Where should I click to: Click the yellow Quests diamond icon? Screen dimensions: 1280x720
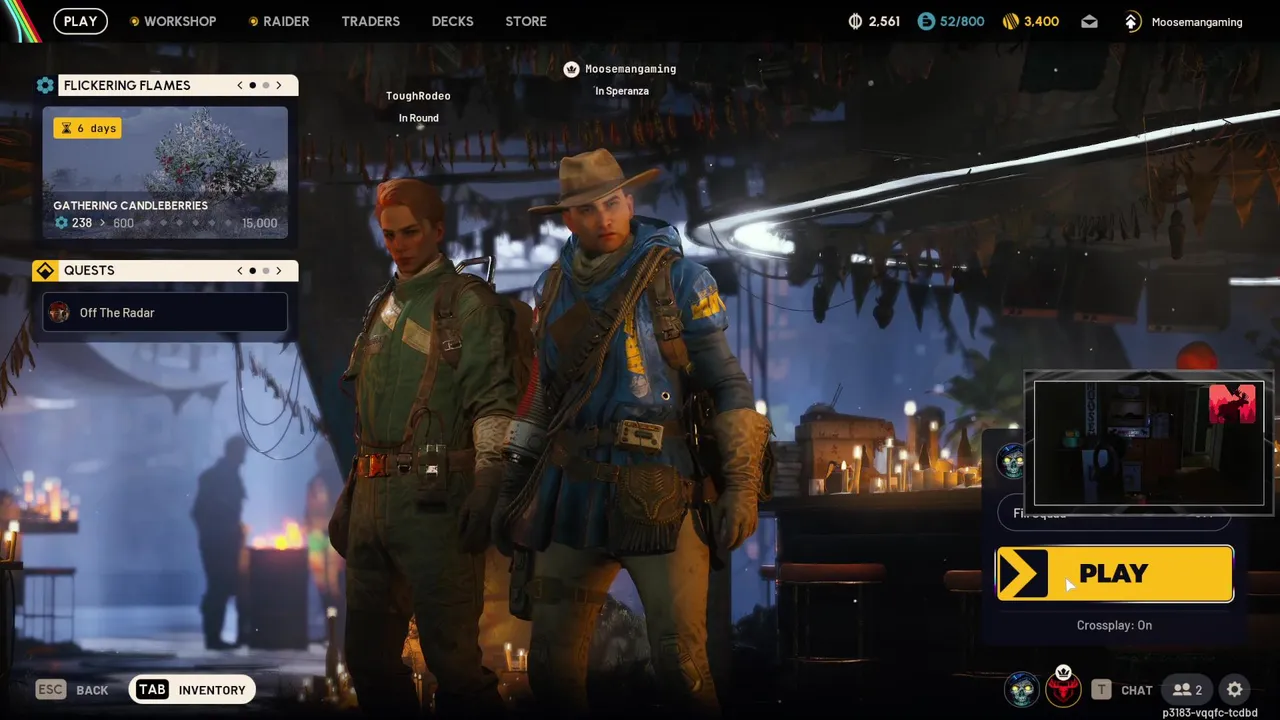click(x=45, y=270)
